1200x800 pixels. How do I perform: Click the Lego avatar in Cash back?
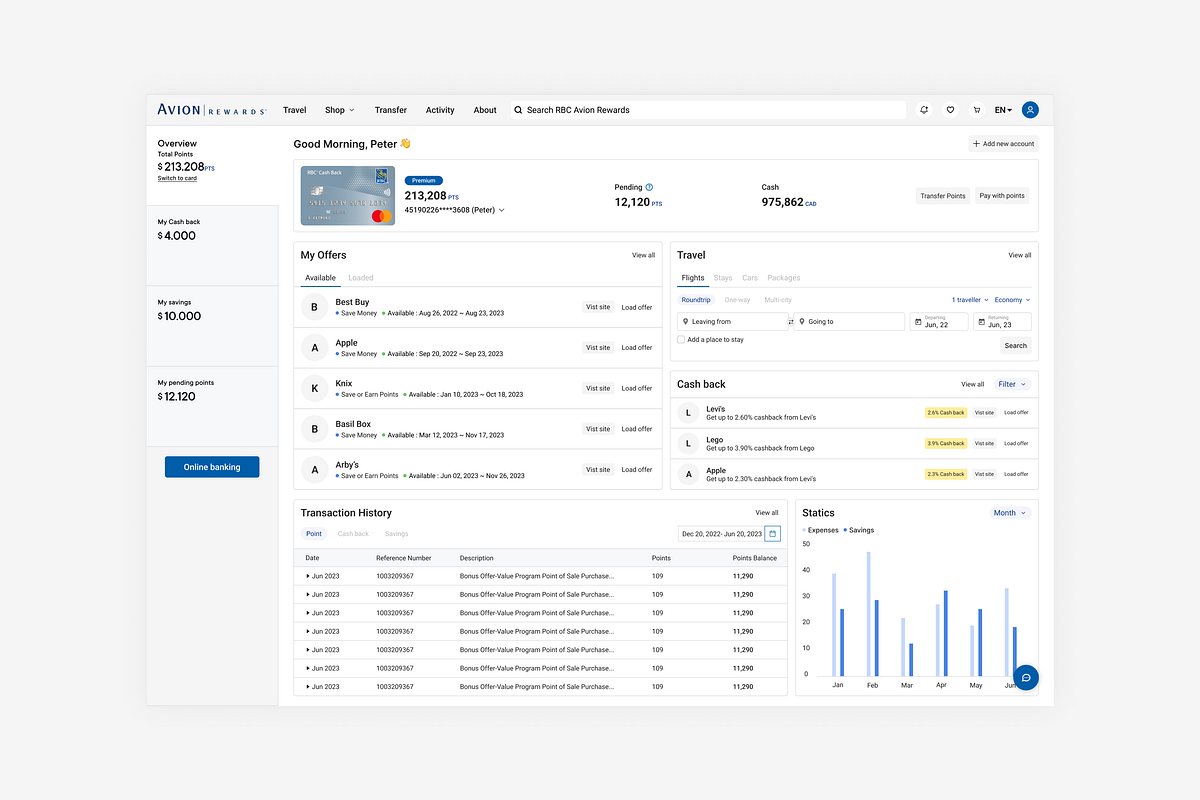688,443
